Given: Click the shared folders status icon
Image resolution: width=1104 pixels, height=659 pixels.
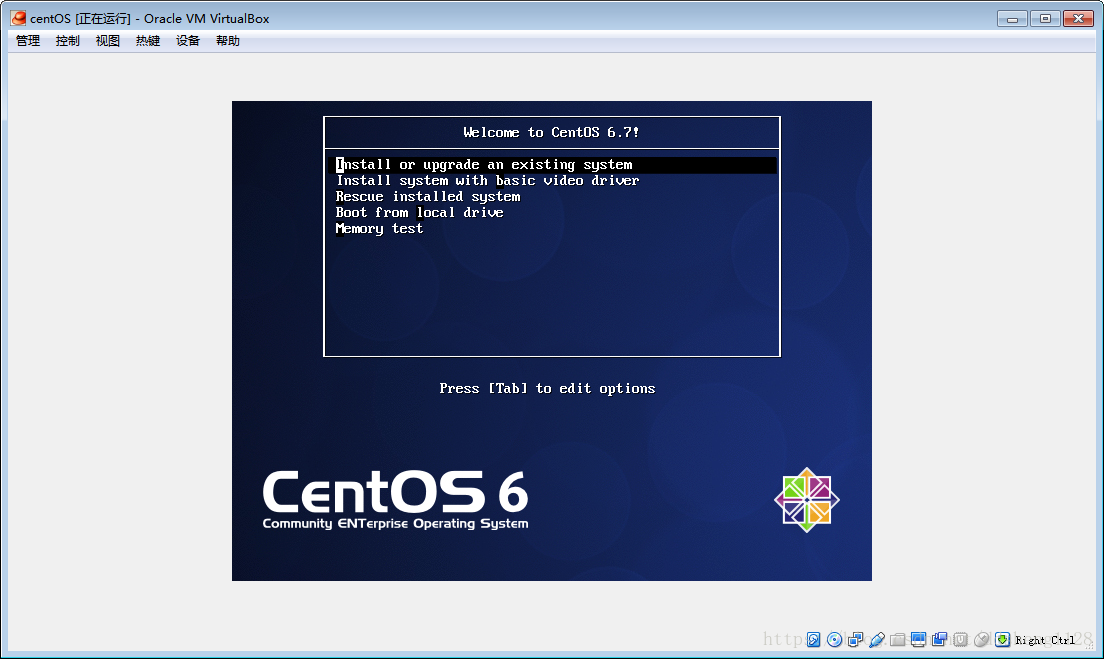Looking at the screenshot, I should 898,639.
